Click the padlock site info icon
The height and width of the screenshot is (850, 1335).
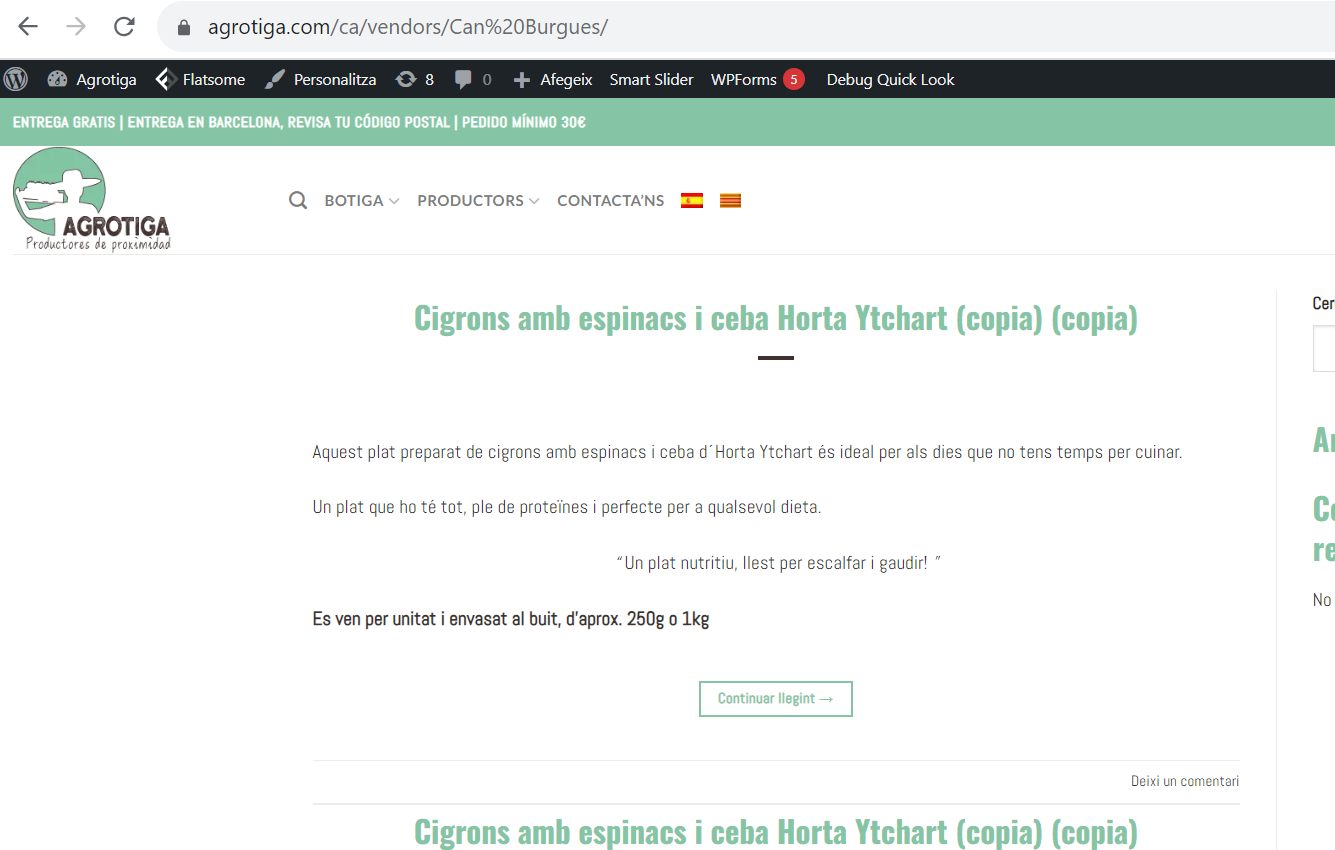[183, 28]
